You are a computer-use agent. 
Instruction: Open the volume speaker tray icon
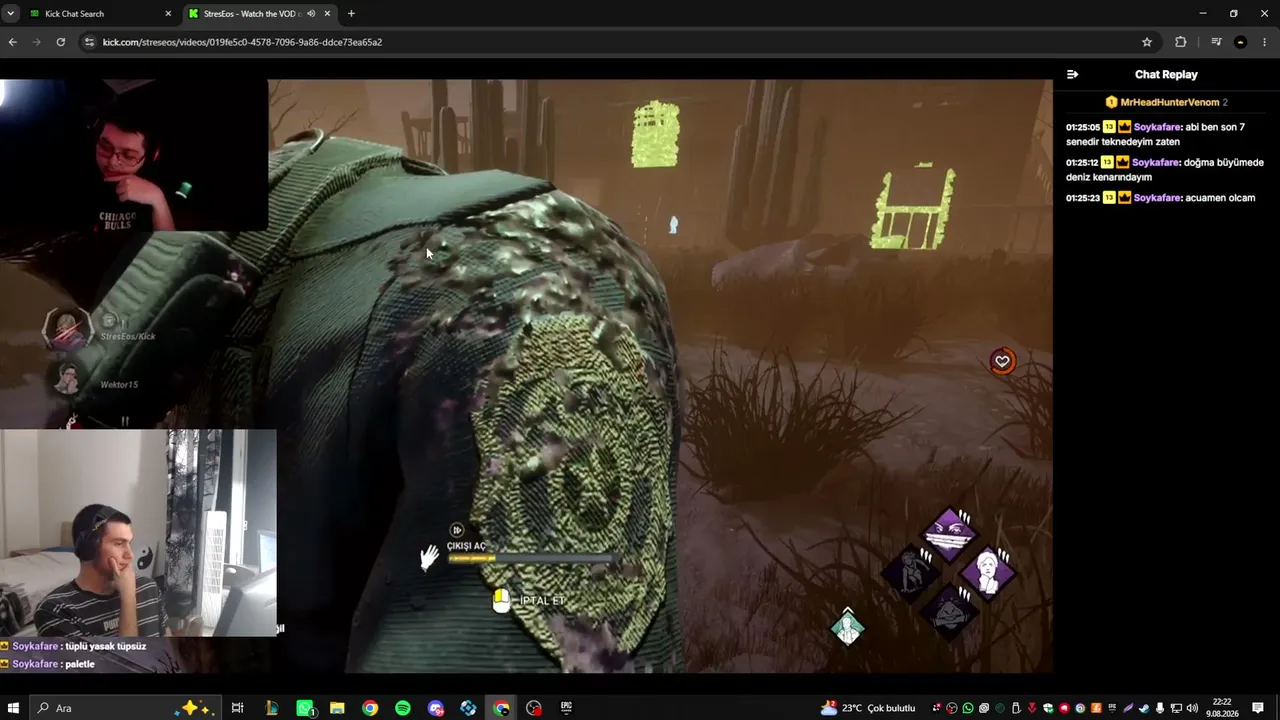1192,708
